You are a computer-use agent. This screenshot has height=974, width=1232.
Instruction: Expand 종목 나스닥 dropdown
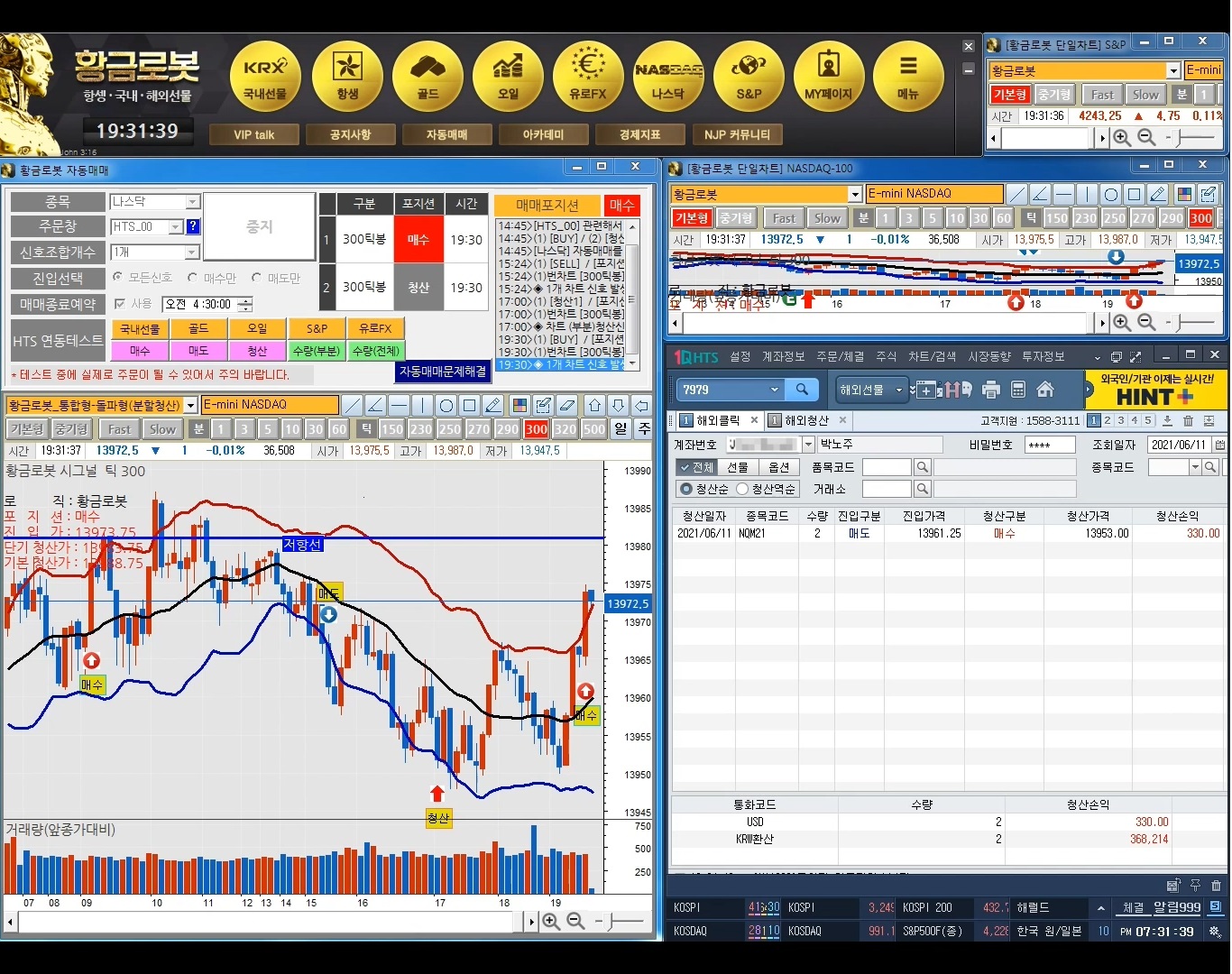(192, 202)
